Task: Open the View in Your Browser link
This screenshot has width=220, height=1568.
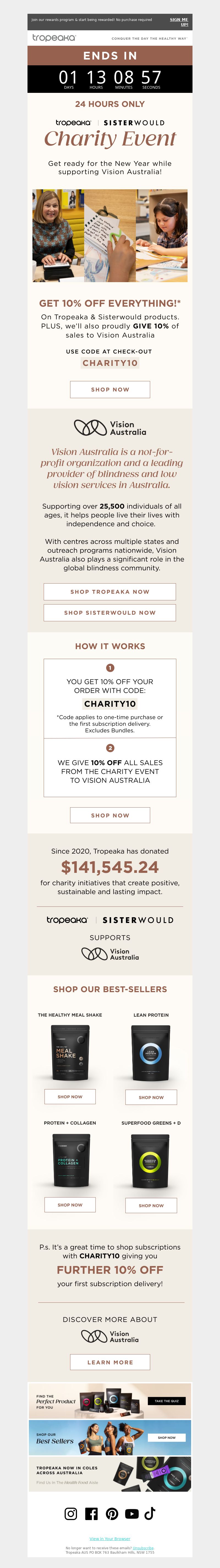Action: pyautogui.click(x=110, y=1539)
